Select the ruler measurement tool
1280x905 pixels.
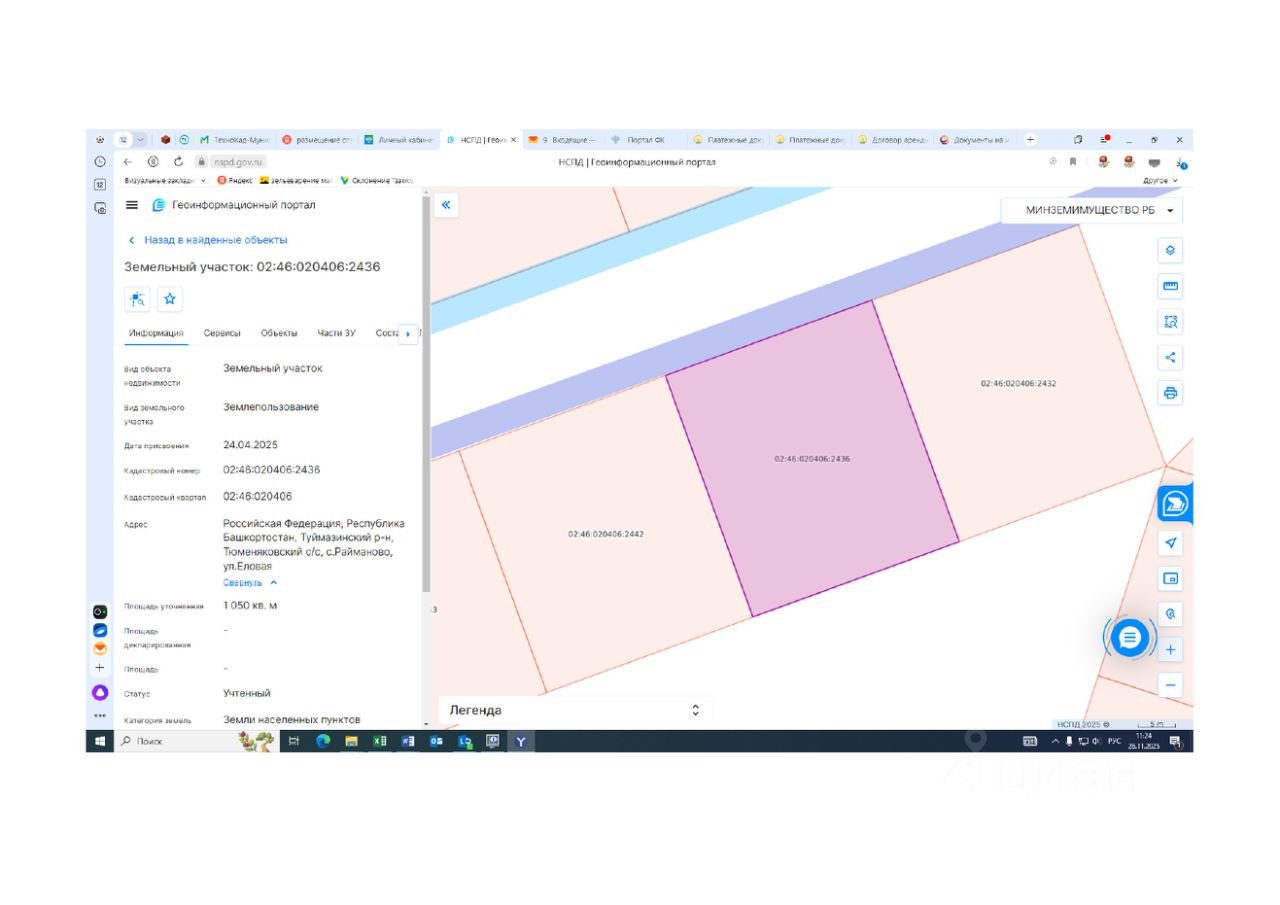pyautogui.click(x=1171, y=286)
